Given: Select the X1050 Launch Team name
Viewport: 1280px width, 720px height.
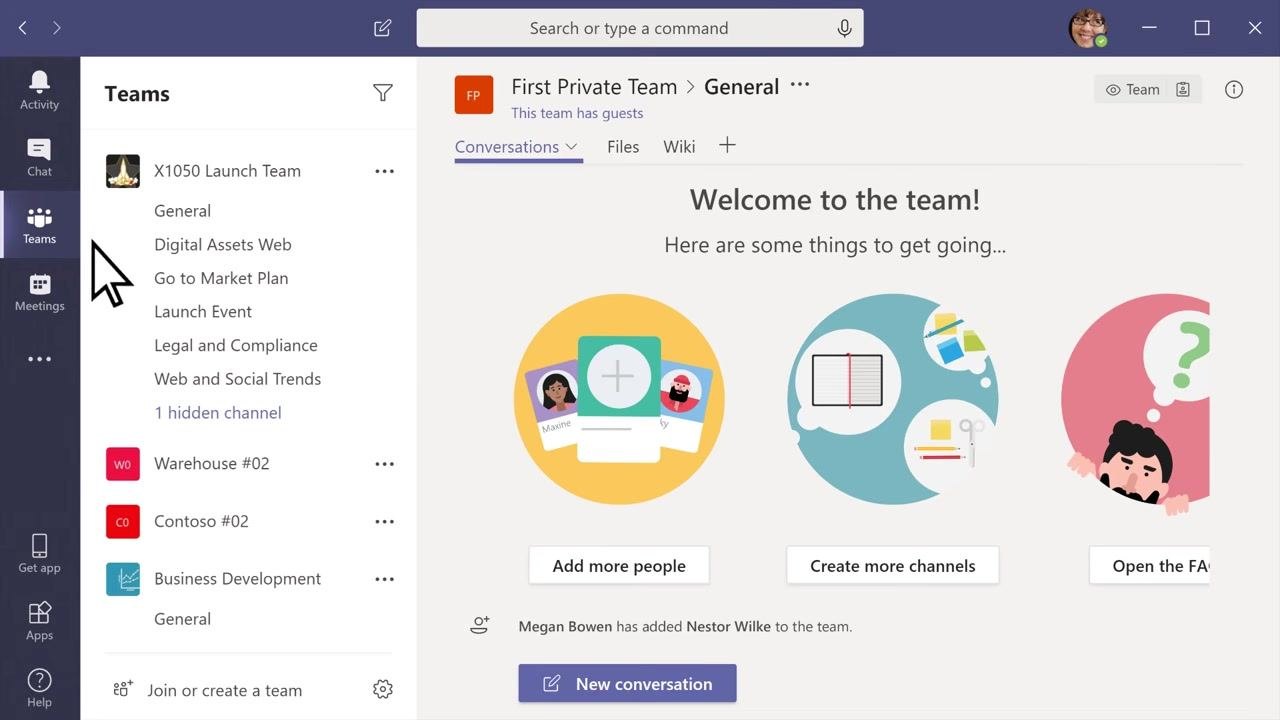Looking at the screenshot, I should (227, 171).
